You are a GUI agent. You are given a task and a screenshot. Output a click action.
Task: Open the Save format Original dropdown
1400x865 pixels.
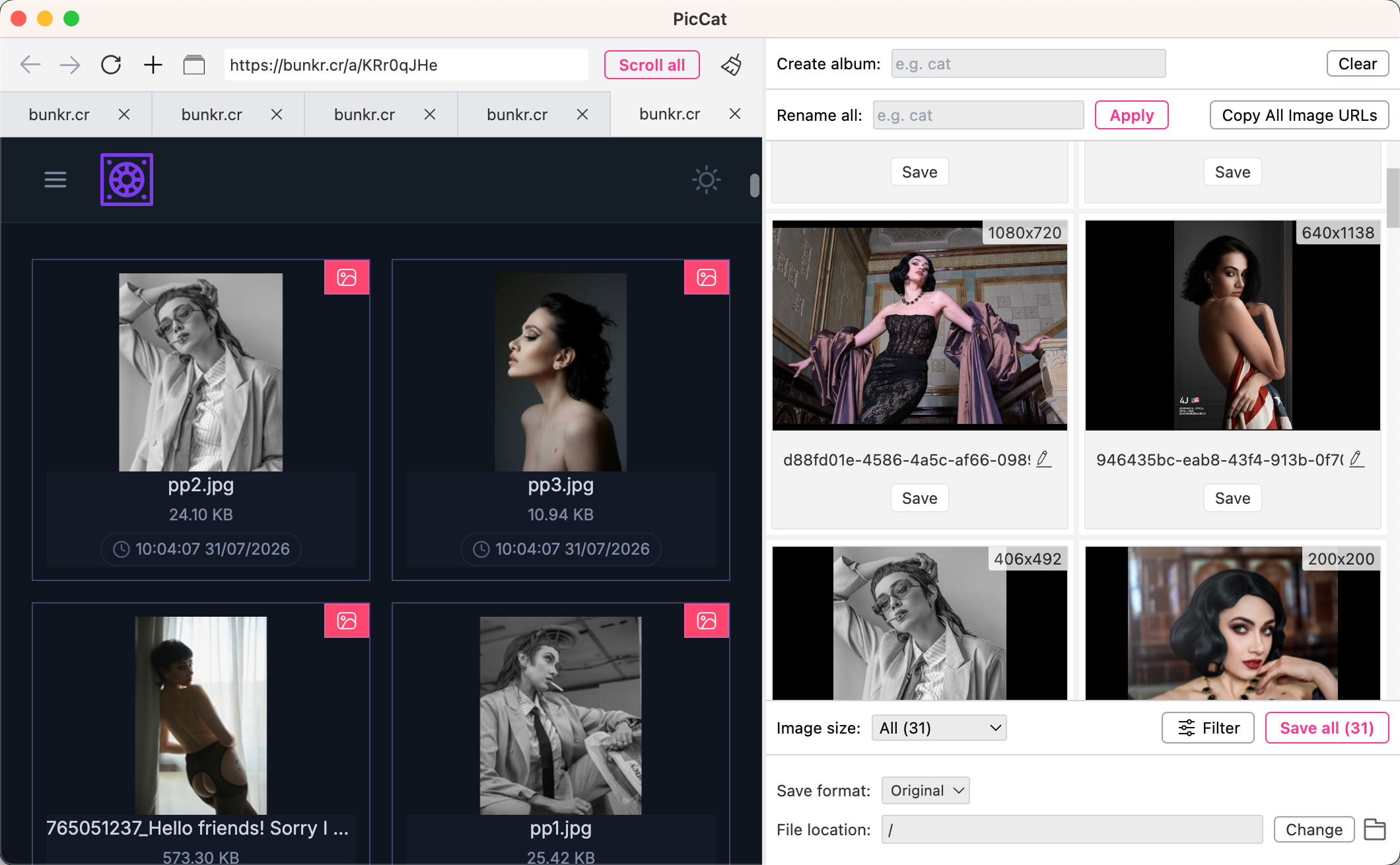click(926, 790)
